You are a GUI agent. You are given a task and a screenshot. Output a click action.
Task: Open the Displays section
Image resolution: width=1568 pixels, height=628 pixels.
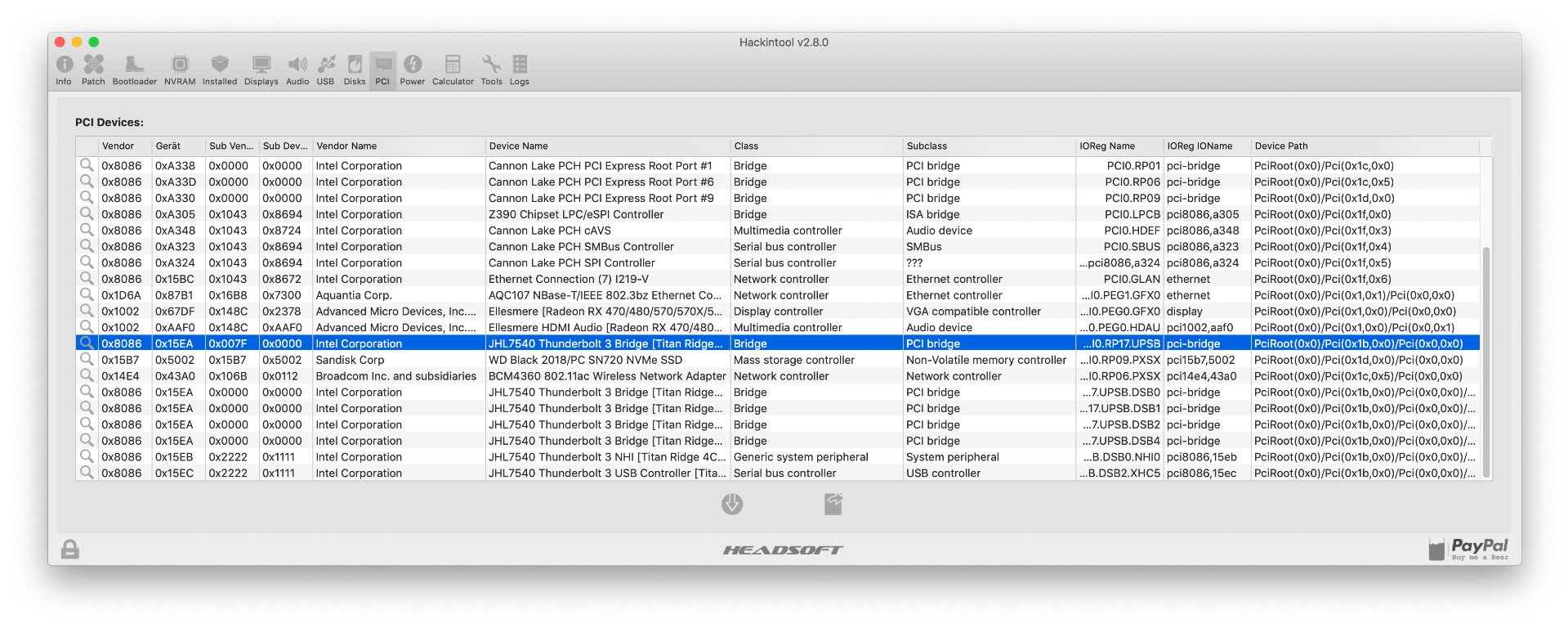[x=261, y=70]
